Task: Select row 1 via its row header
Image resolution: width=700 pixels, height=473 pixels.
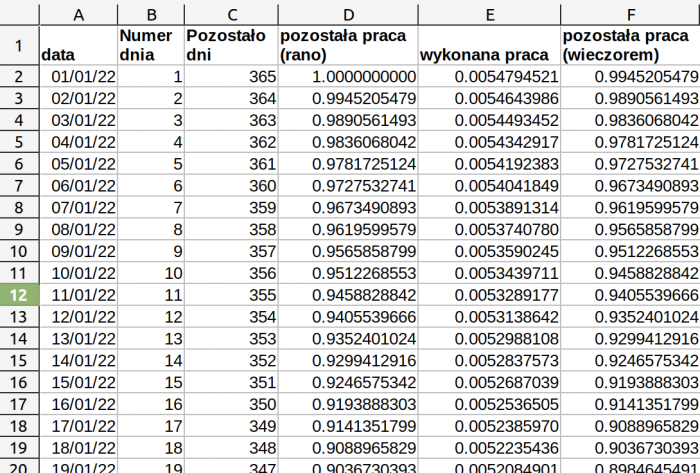Action: click(19, 45)
